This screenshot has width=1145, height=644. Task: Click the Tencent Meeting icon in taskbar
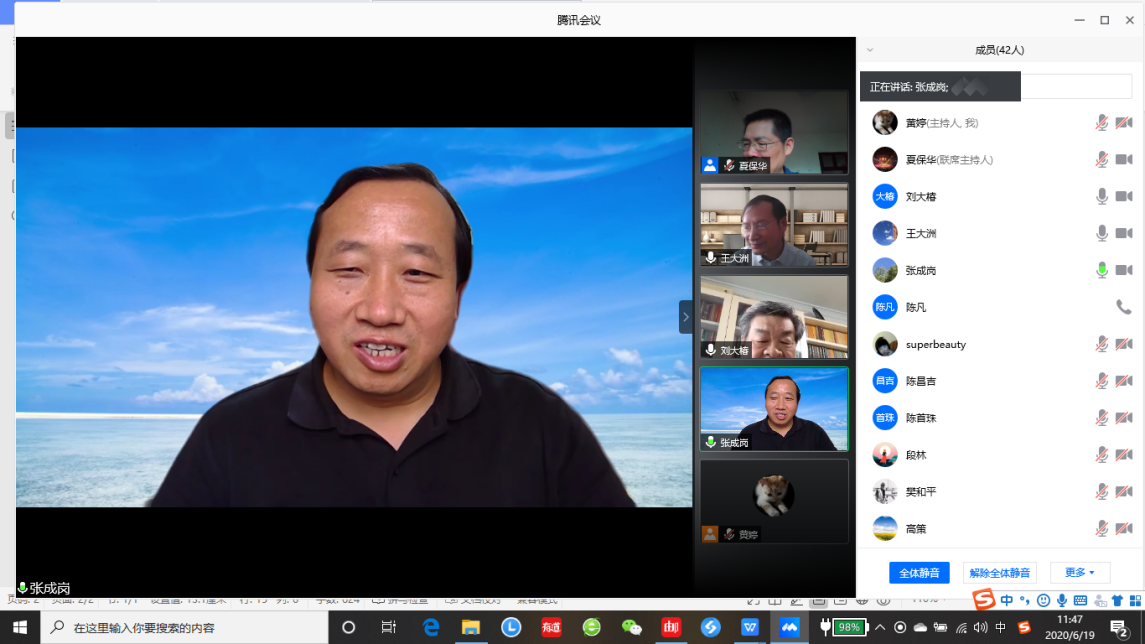[x=790, y=627]
